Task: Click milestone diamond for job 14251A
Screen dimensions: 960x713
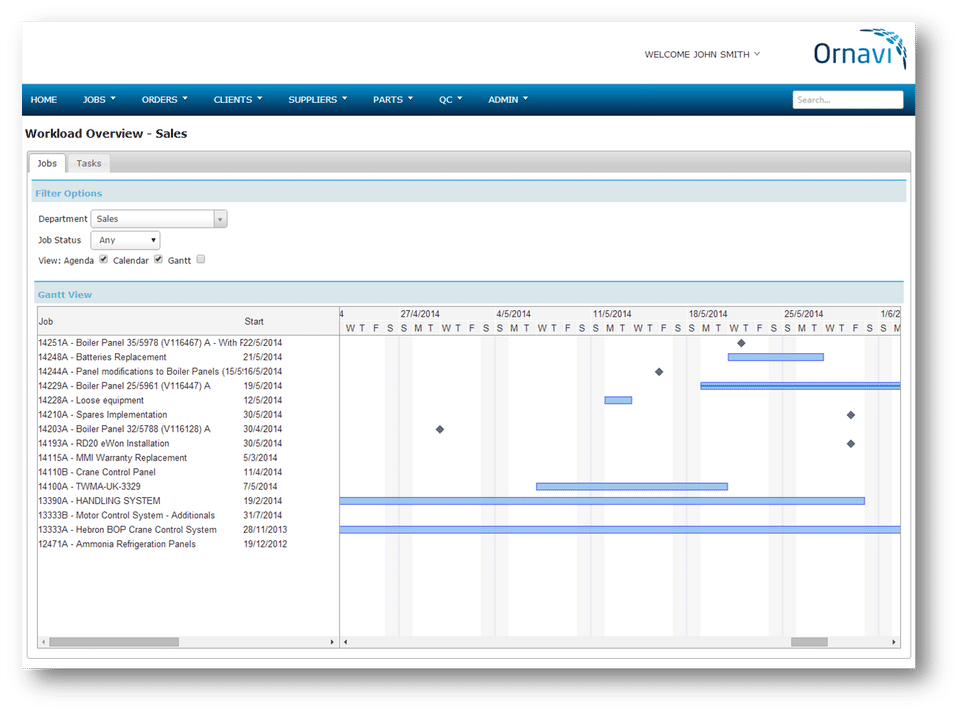Action: [x=741, y=343]
